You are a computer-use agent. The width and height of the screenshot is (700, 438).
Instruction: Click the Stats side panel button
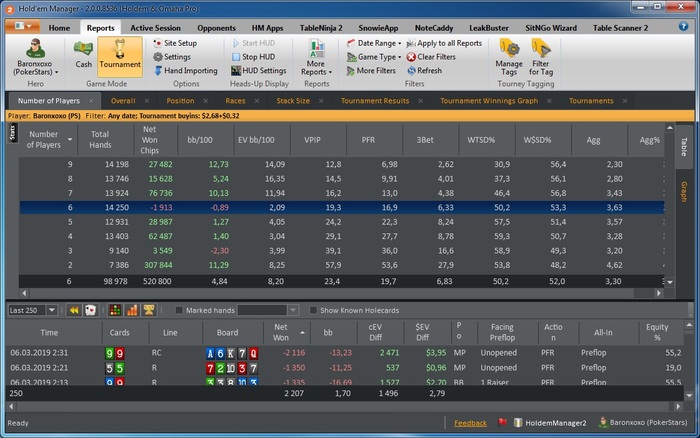tap(12, 133)
